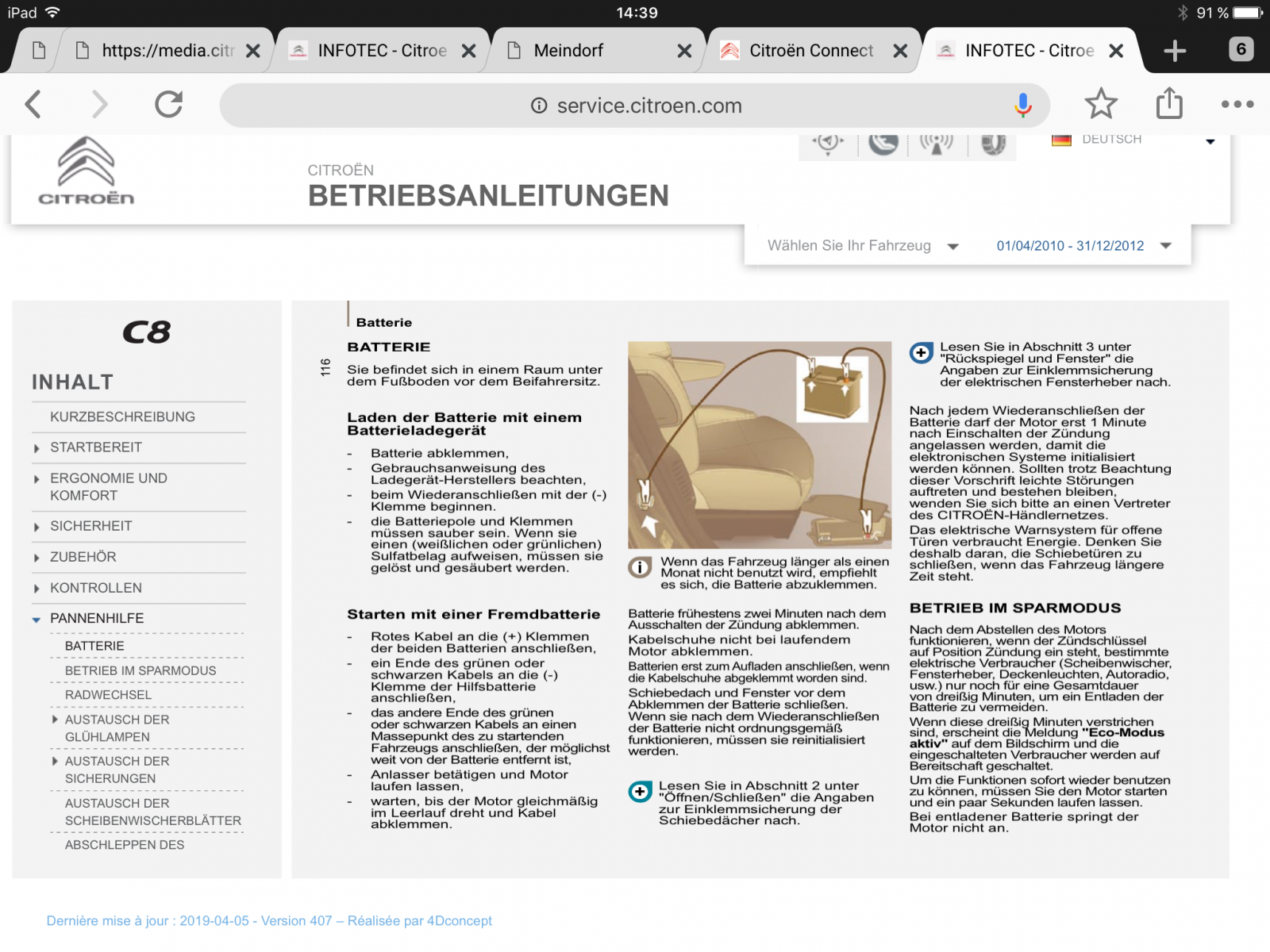This screenshot has height=952, width=1270.
Task: Open the share sheet icon
Action: pos(1169,103)
